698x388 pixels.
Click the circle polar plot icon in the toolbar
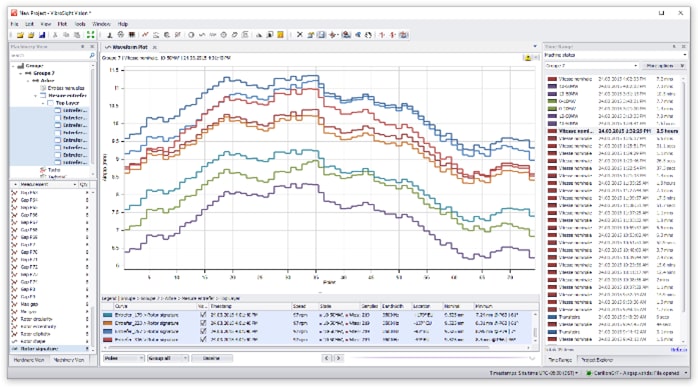pyautogui.click(x=191, y=35)
